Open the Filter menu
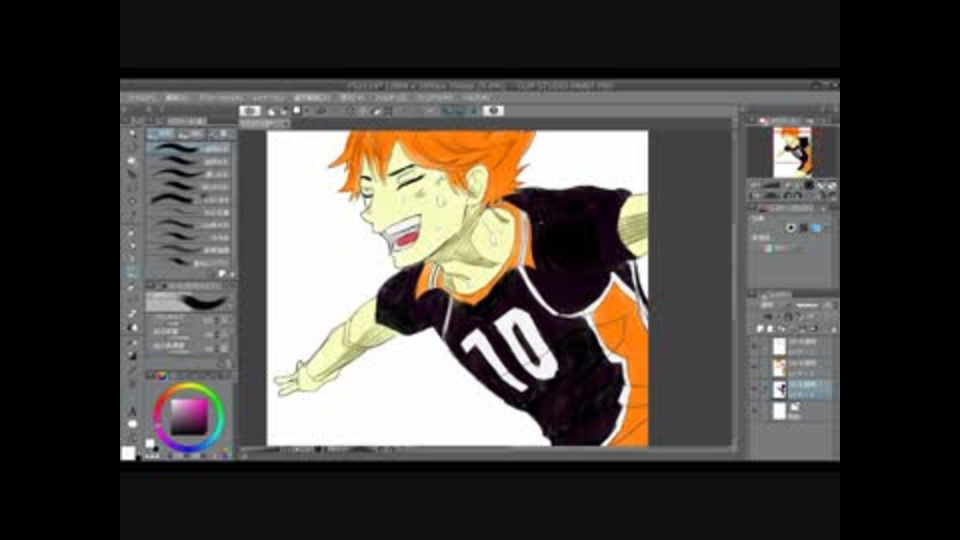Image resolution: width=960 pixels, height=540 pixels. 391,98
